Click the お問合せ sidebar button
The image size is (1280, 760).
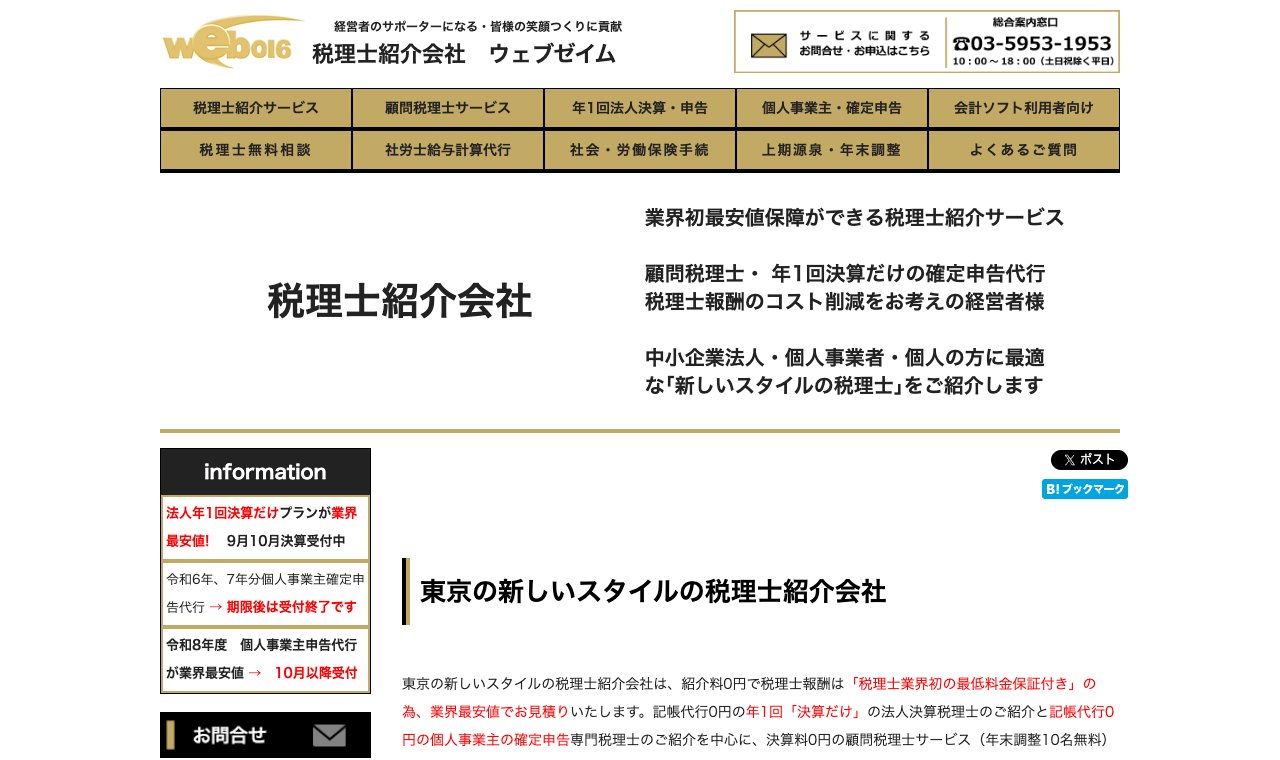coord(265,735)
